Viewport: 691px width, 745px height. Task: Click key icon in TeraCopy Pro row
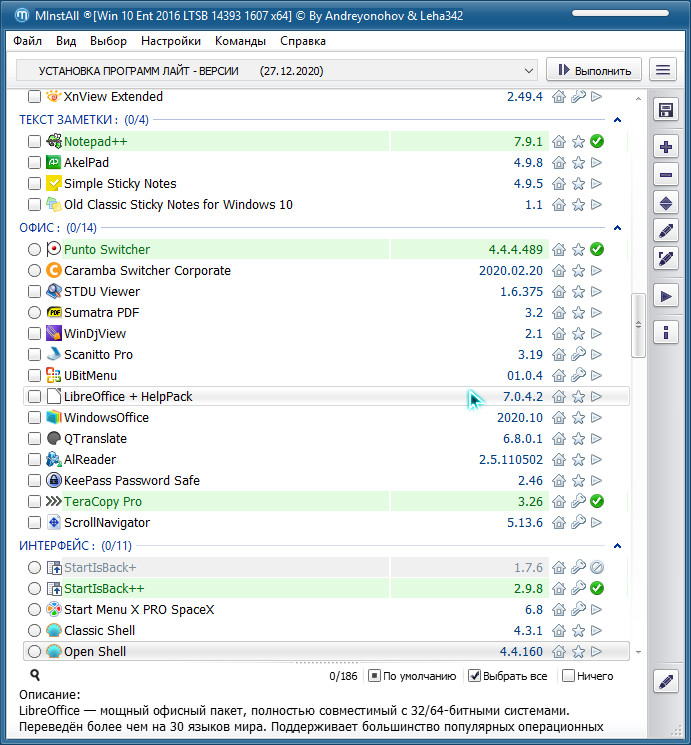coord(578,501)
